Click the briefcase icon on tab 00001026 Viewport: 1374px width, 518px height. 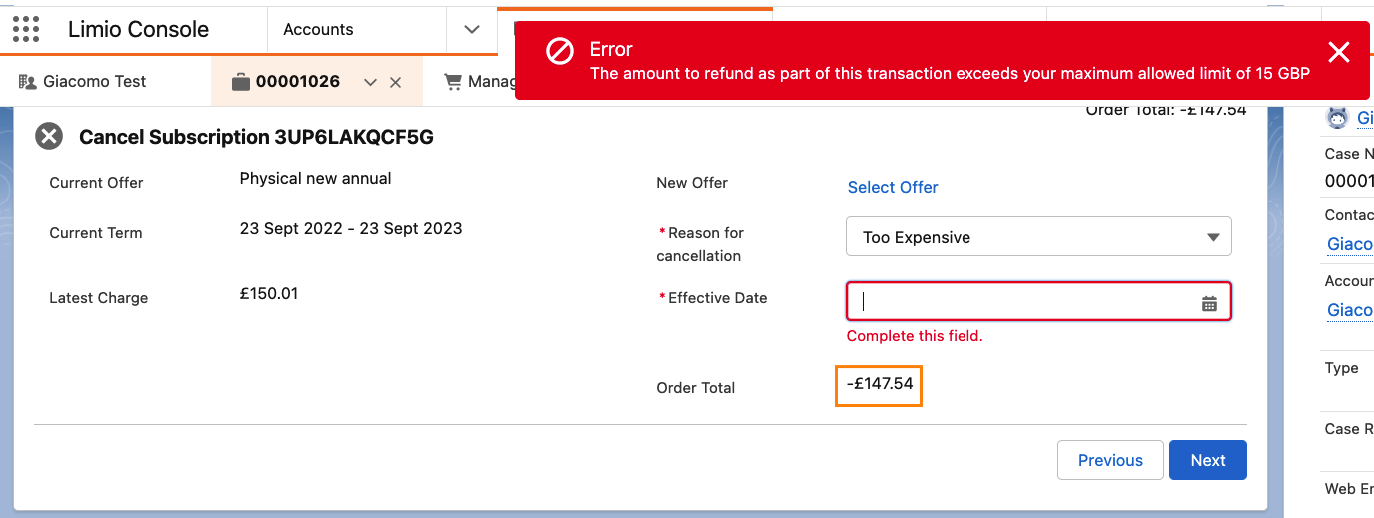tap(240, 82)
